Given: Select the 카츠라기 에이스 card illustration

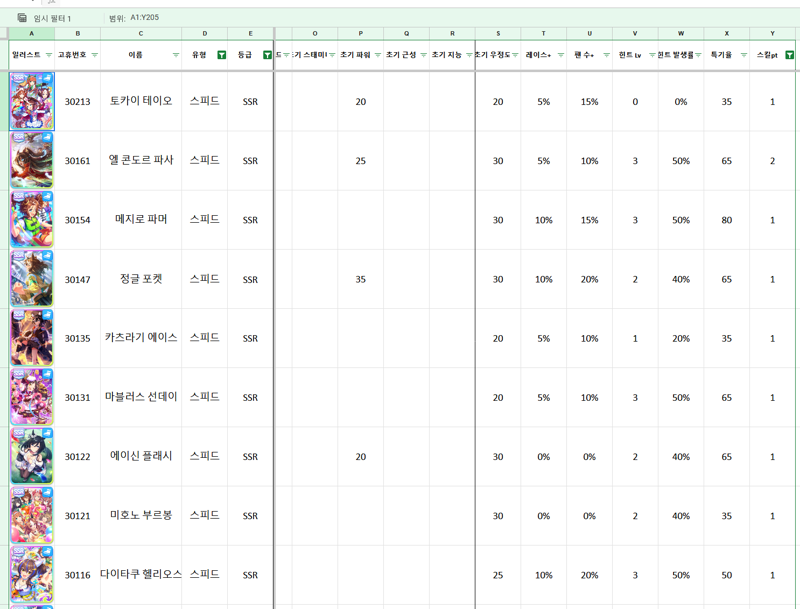Looking at the screenshot, I should [x=32, y=338].
